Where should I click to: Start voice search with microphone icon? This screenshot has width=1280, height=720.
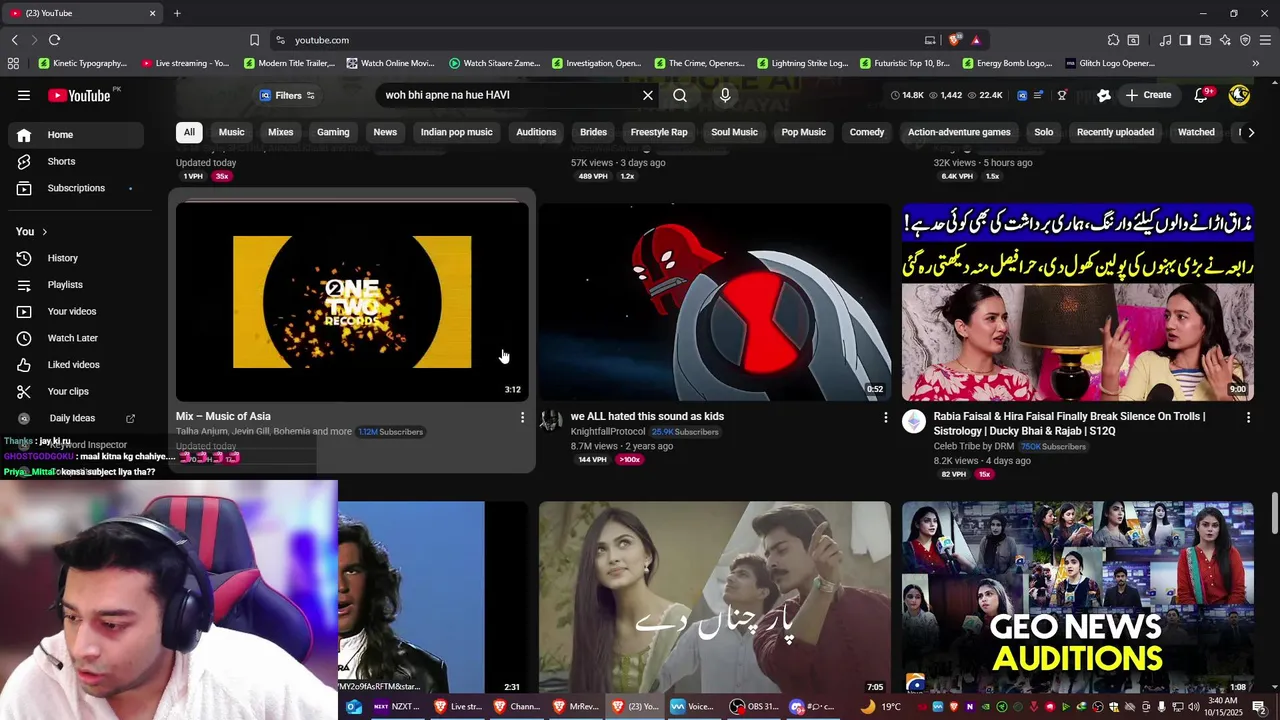click(x=725, y=95)
